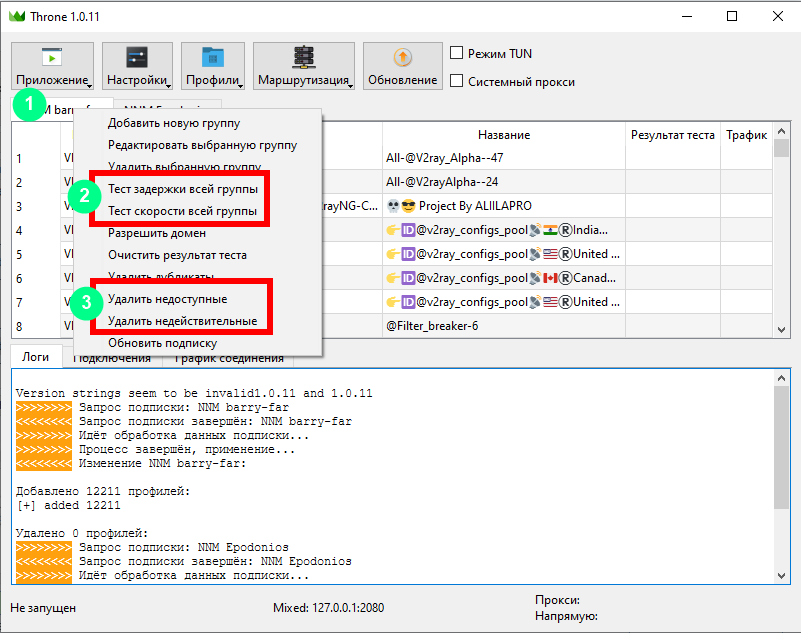The width and height of the screenshot is (801, 633).
Task: Click green step marker number 2
Action: click(x=85, y=196)
